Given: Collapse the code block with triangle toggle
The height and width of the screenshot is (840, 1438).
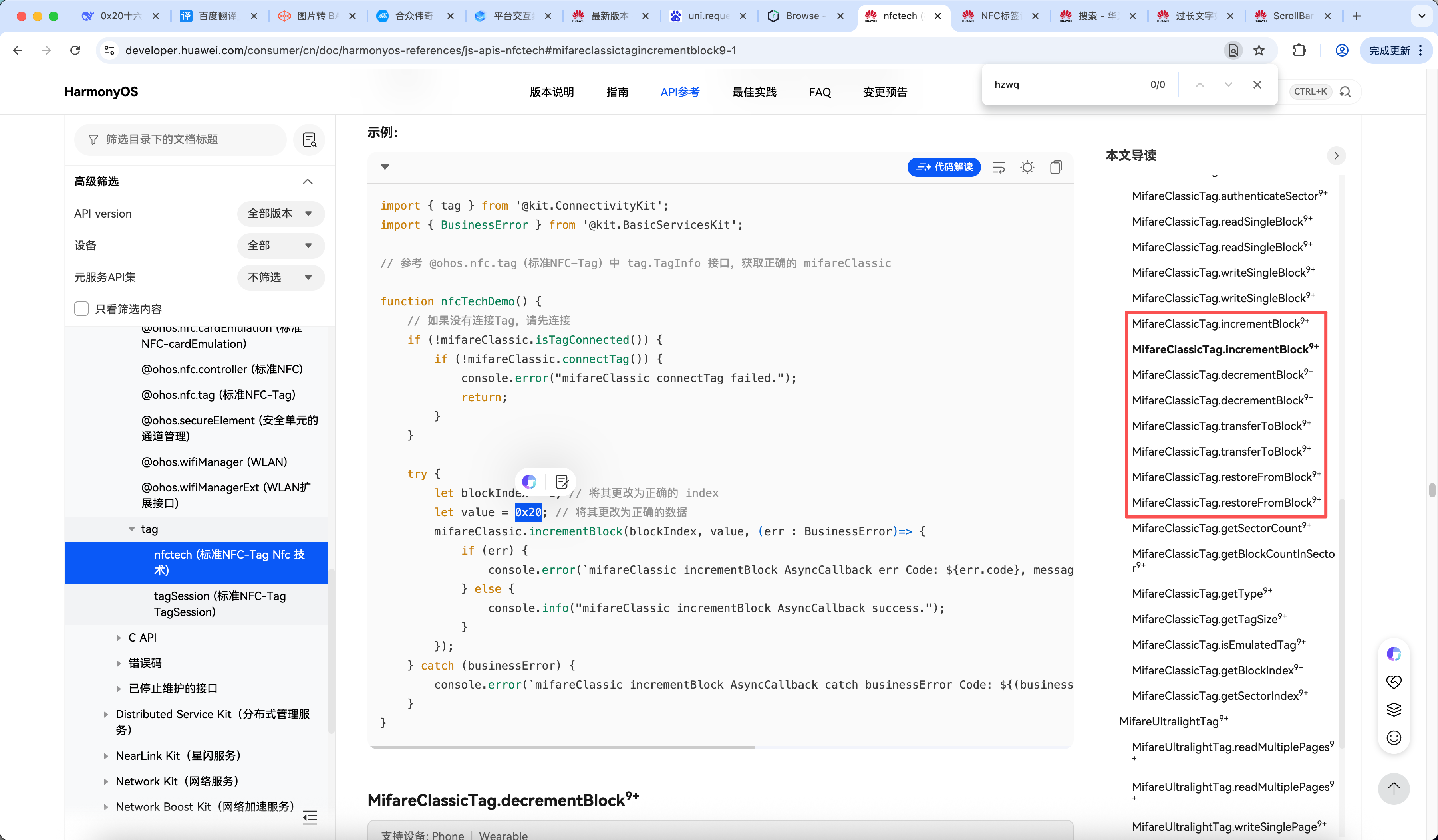Looking at the screenshot, I should 385,167.
